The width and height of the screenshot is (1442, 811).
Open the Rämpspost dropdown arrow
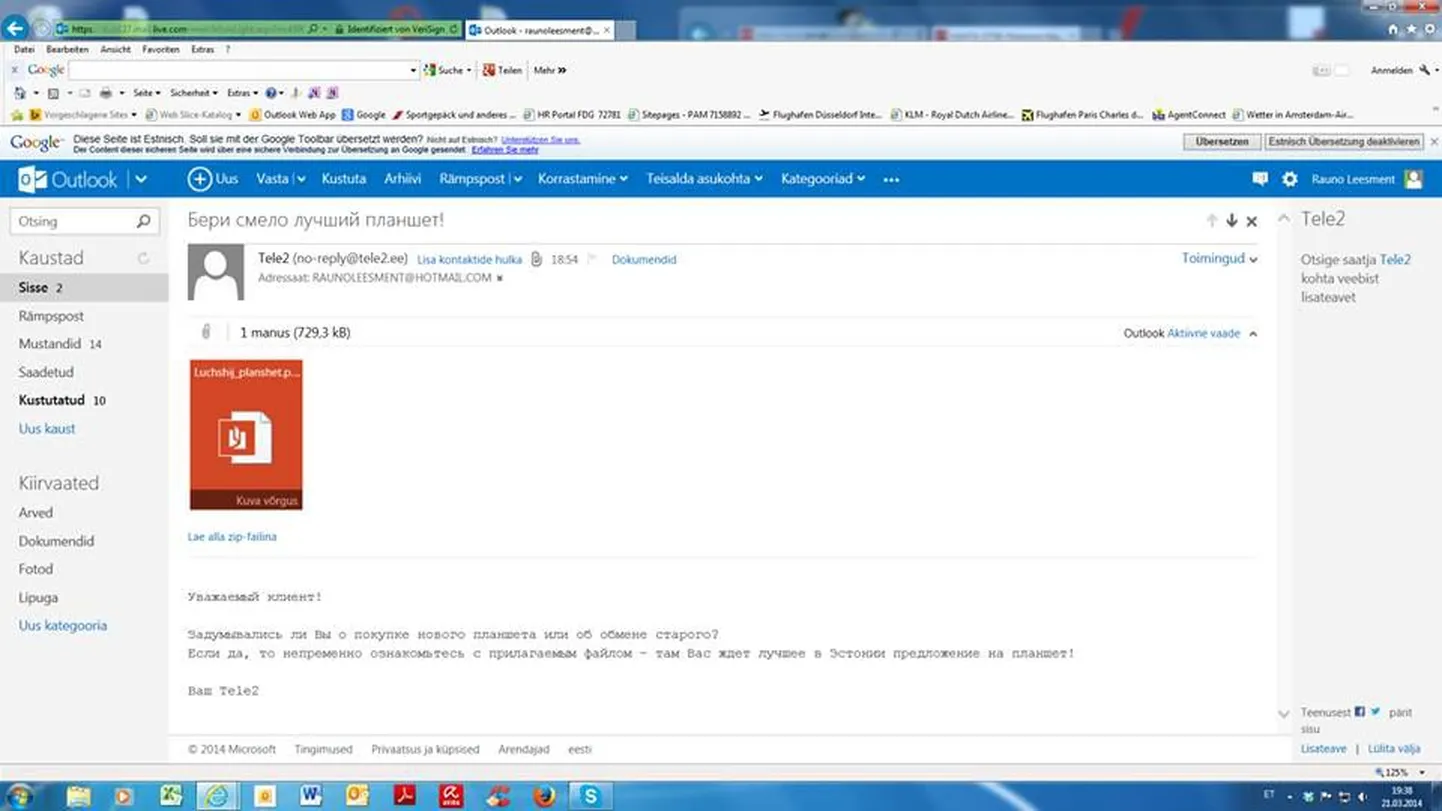(518, 179)
